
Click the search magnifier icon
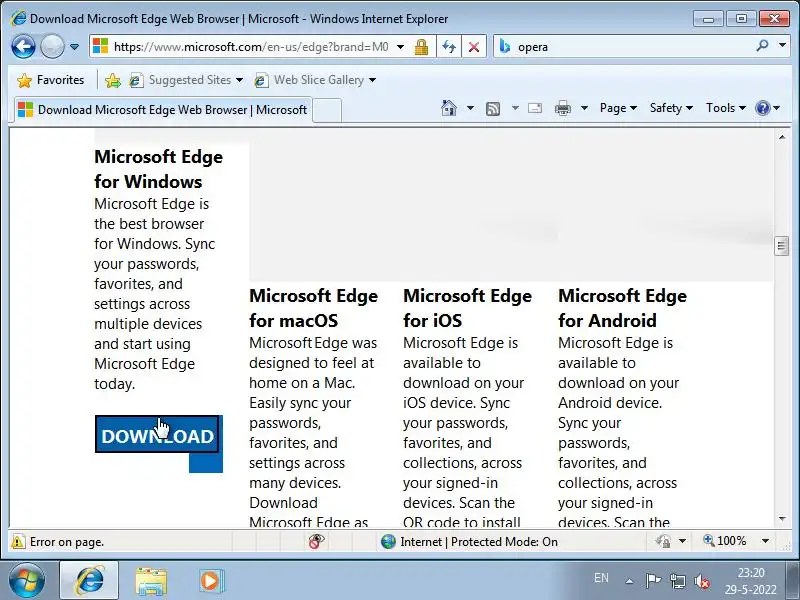tap(762, 46)
